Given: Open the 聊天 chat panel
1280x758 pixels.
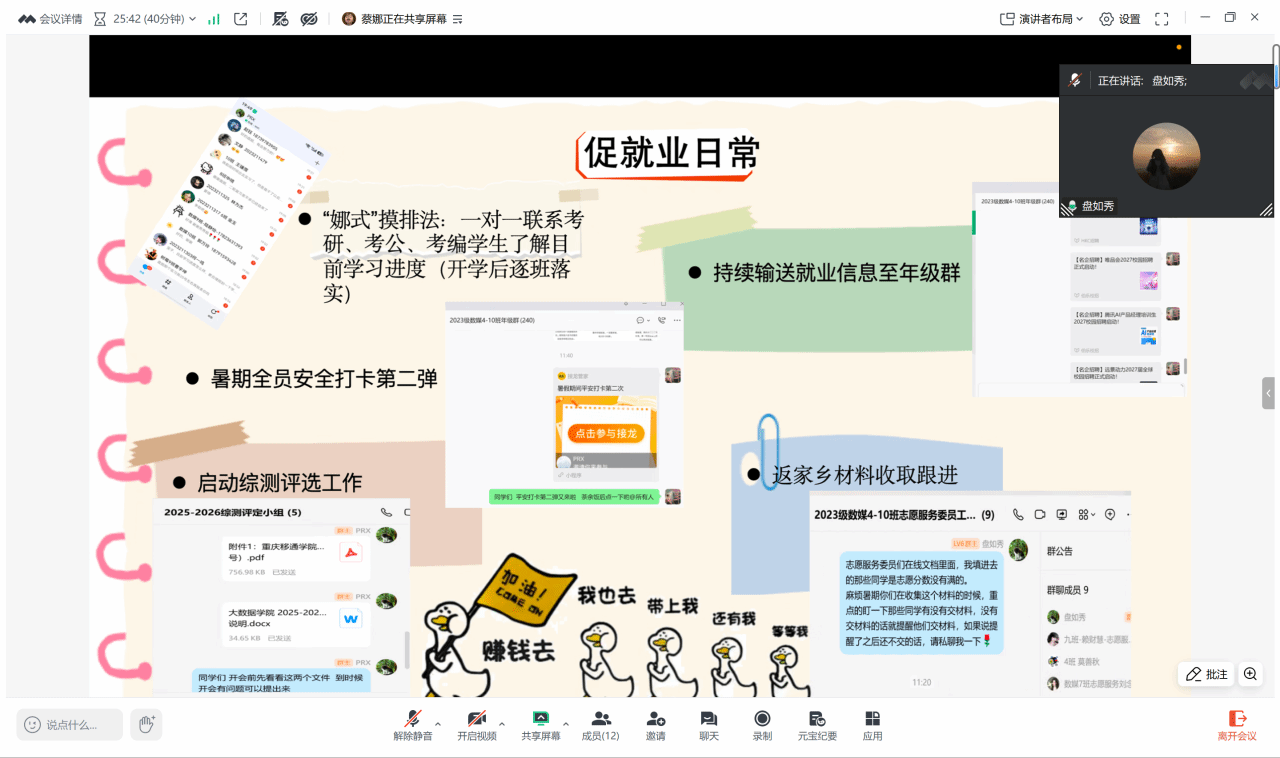Looking at the screenshot, I should point(709,725).
